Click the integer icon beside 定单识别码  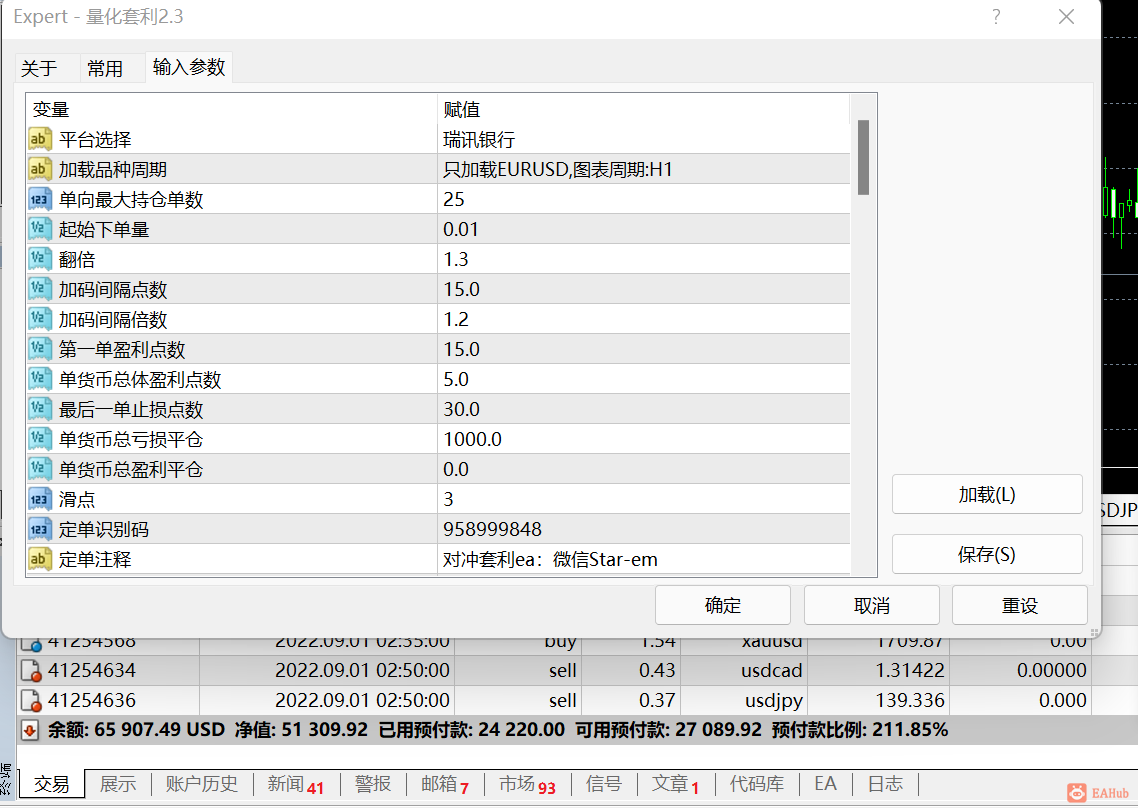[40, 529]
